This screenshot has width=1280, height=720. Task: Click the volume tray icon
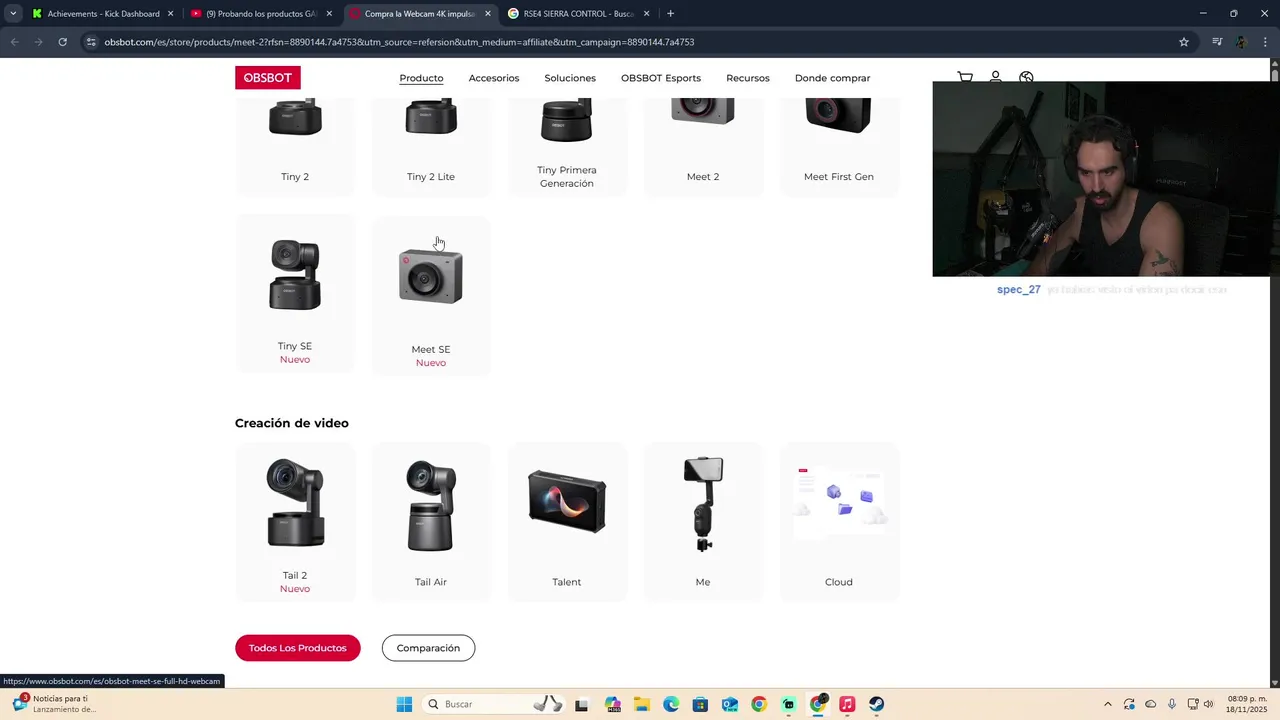click(x=1208, y=704)
